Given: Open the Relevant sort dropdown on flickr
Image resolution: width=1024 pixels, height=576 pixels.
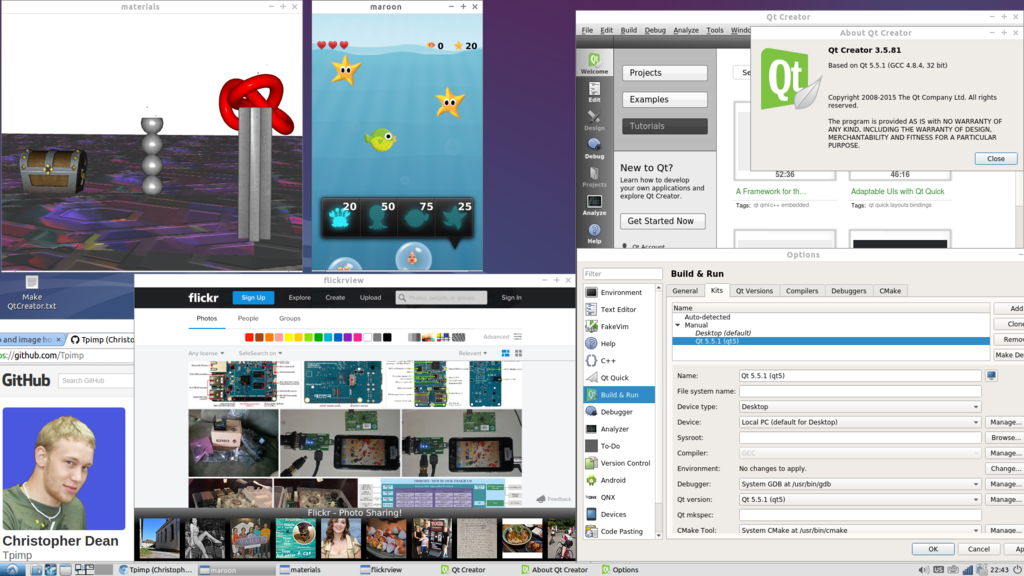Looking at the screenshot, I should pos(473,353).
